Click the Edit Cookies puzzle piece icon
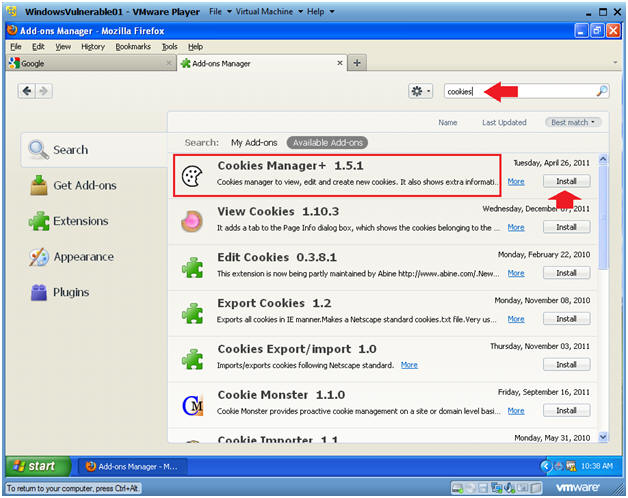Screen dimensions: 628x498 pyautogui.click(x=193, y=268)
